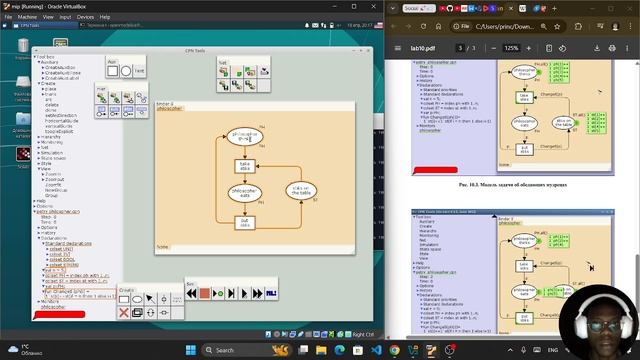The height and width of the screenshot is (360, 640).
Task: Click the extensions puzzle icon in browser
Action: pyautogui.click(x=578, y=27)
